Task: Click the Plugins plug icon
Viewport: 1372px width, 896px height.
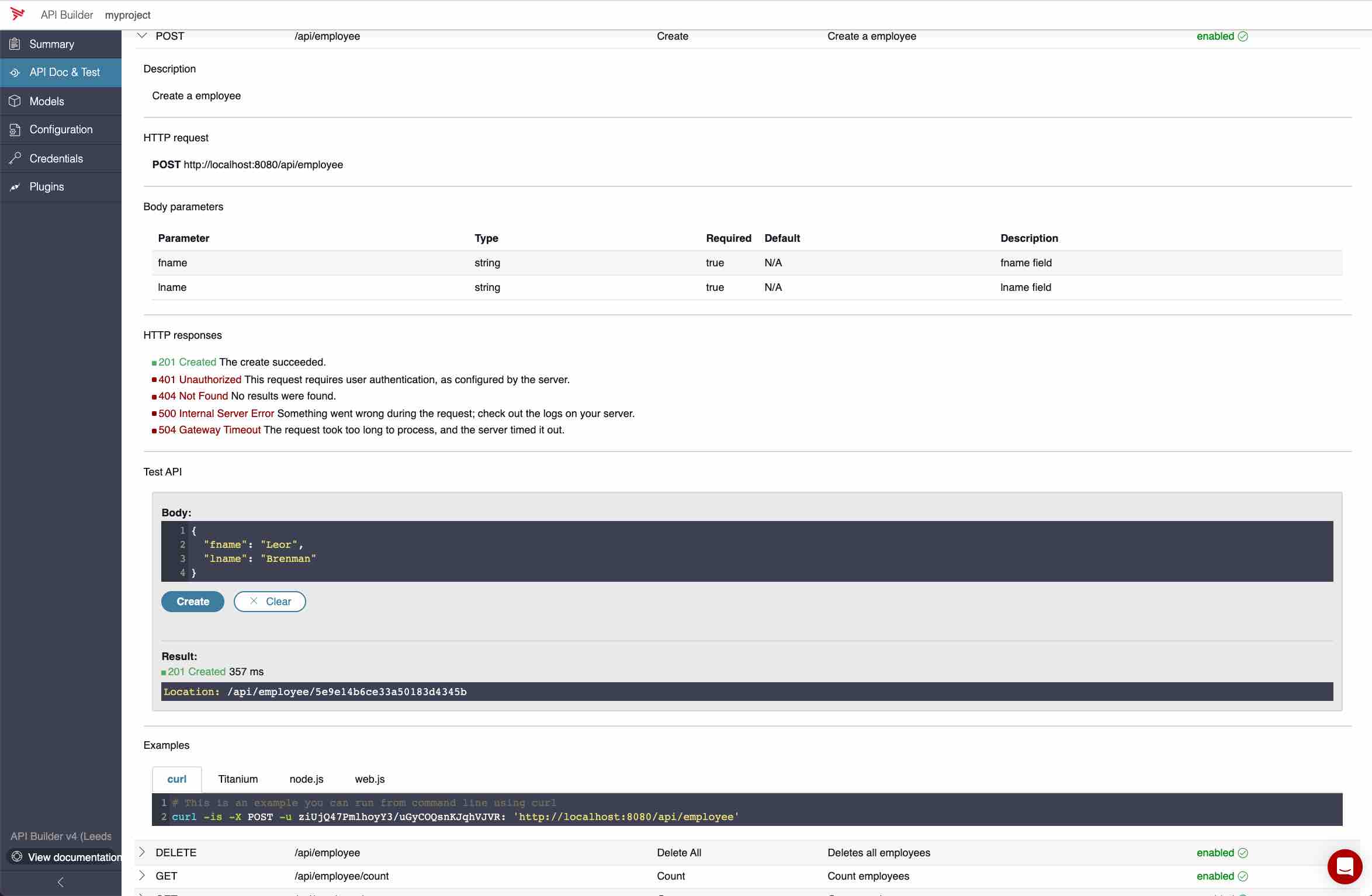Action: point(15,187)
